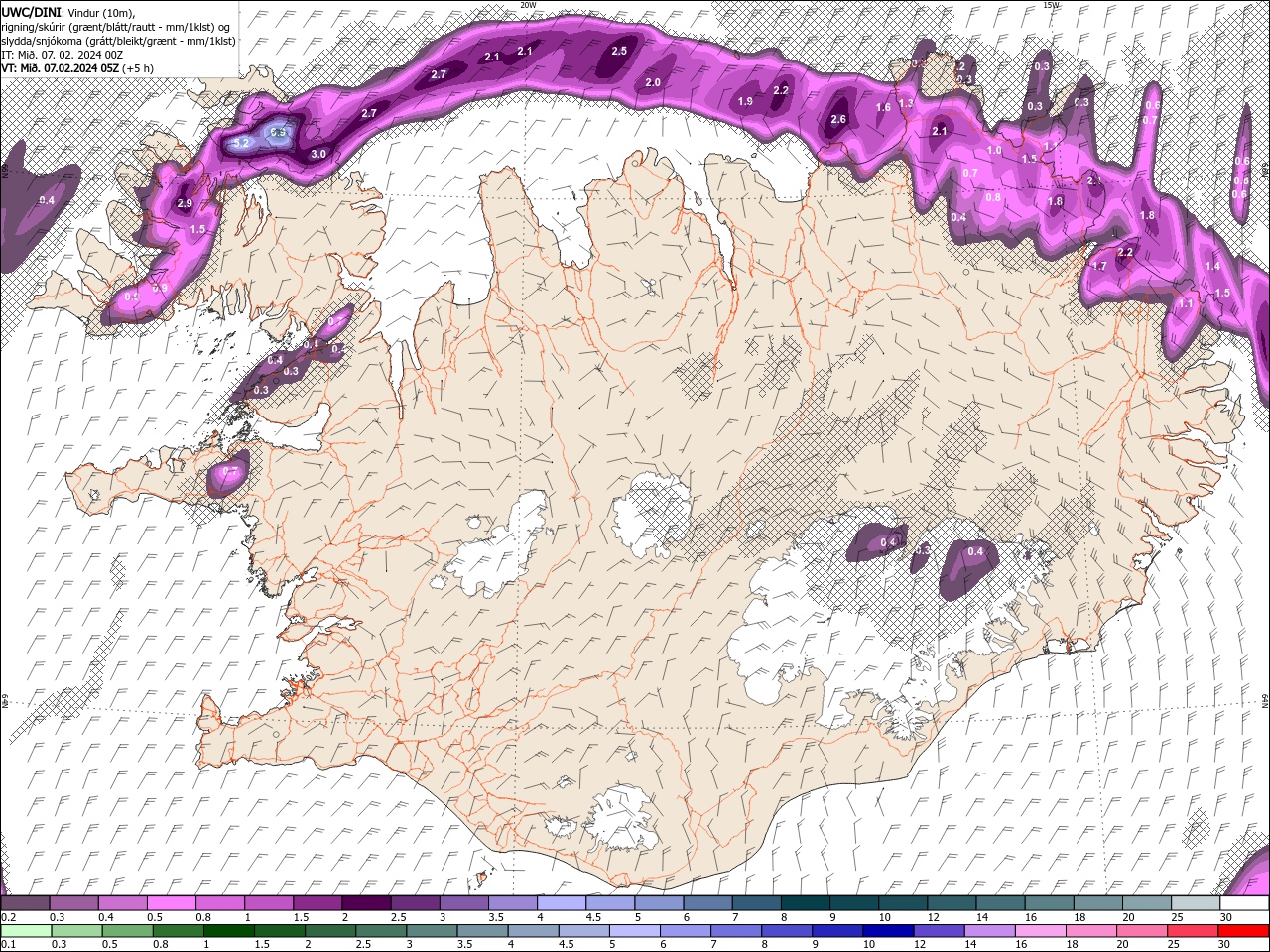Screen dimensions: 1270x952
Task: Pick the pale green first swatch in lower legend
Action: coord(26,931)
